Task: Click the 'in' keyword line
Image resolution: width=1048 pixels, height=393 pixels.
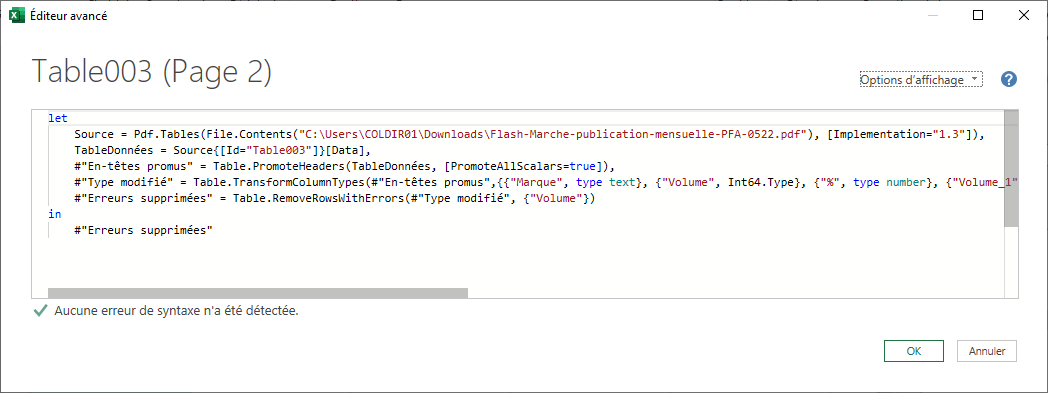Action: click(54, 215)
